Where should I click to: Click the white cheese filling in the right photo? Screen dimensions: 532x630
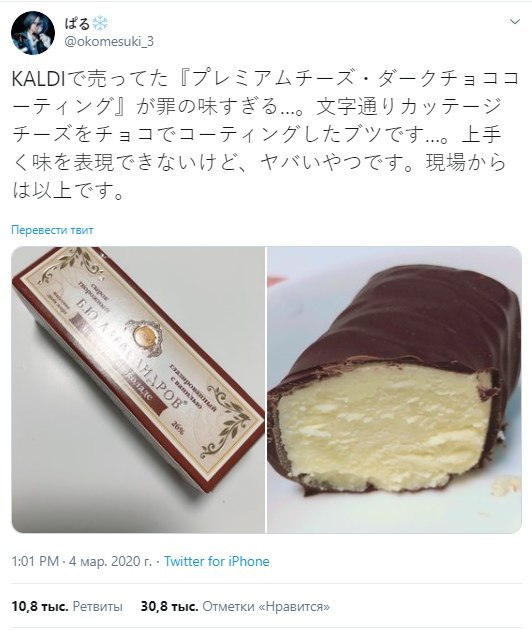(x=384, y=426)
